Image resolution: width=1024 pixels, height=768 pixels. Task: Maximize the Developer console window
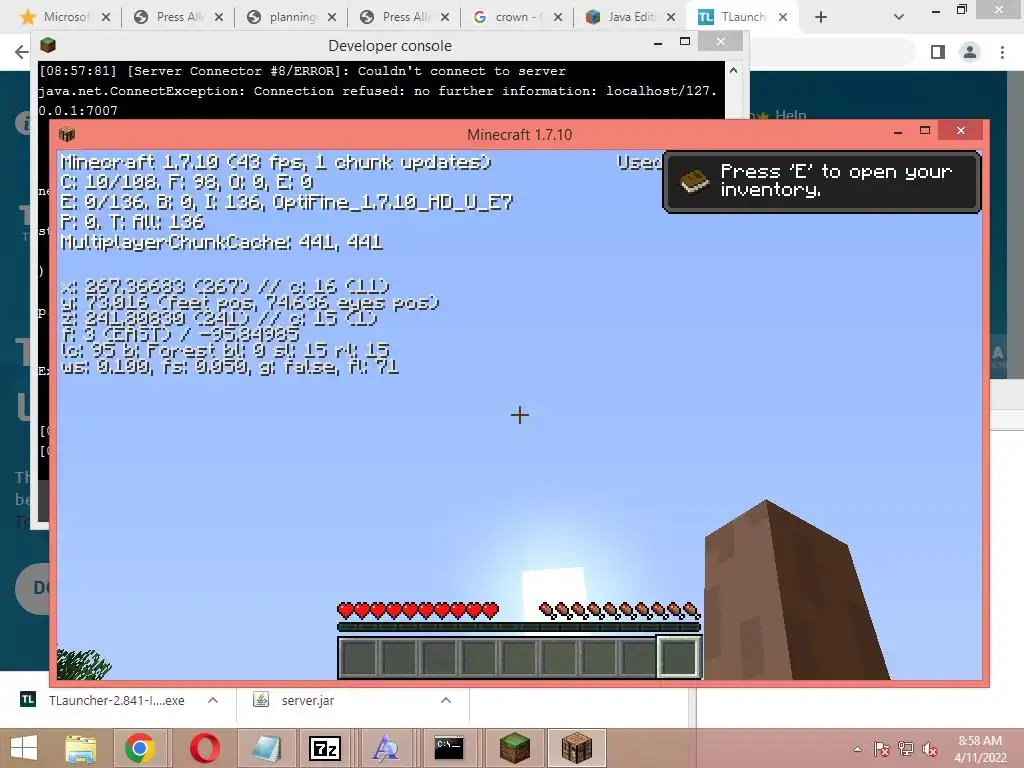[x=685, y=42]
